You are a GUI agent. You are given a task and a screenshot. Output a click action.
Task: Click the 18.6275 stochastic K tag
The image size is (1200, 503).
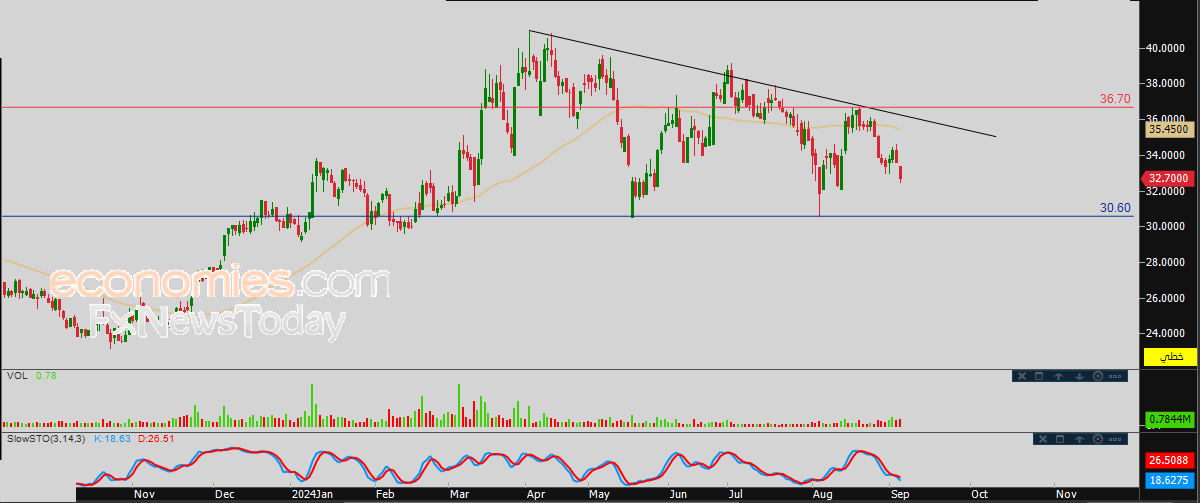(x=1168, y=481)
